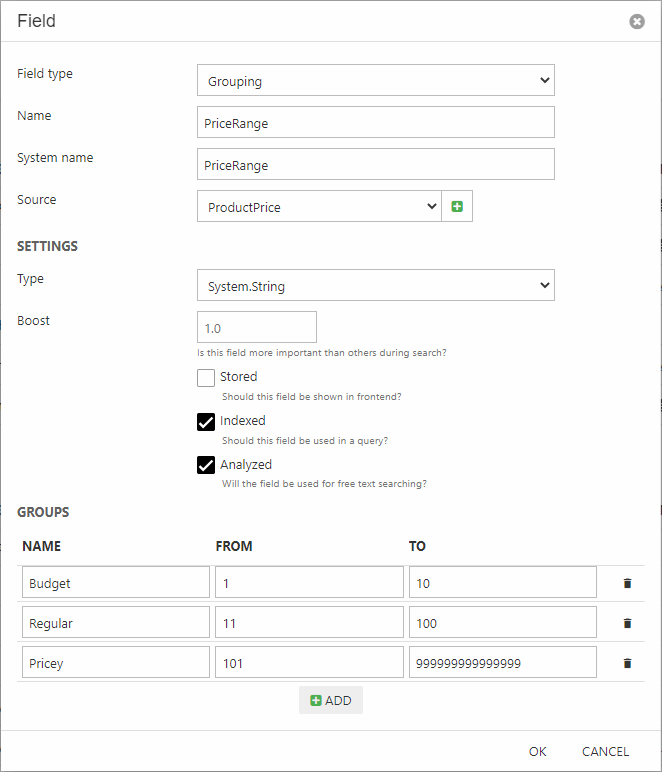Viewport: 662px width, 772px height.
Task: Click the CANCEL button
Action: 605,751
